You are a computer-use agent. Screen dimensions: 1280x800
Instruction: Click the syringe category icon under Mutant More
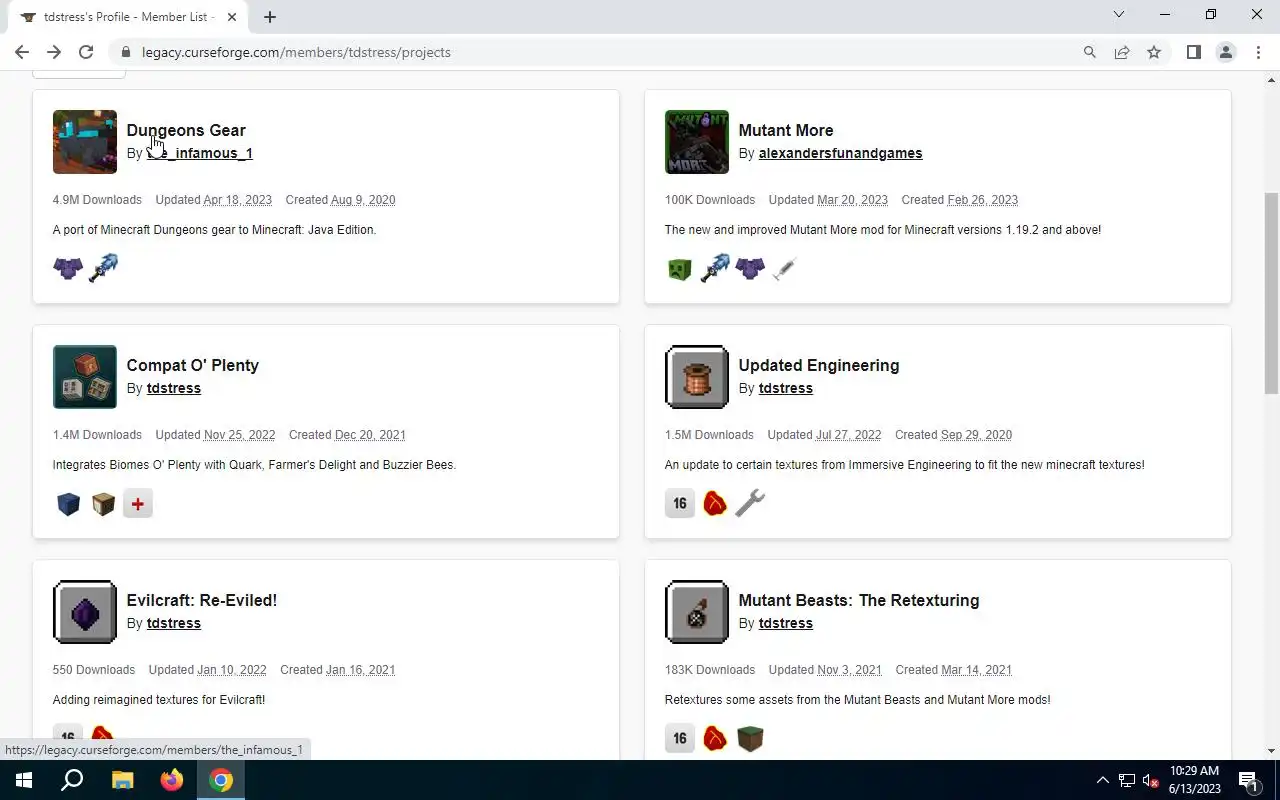pos(785,268)
